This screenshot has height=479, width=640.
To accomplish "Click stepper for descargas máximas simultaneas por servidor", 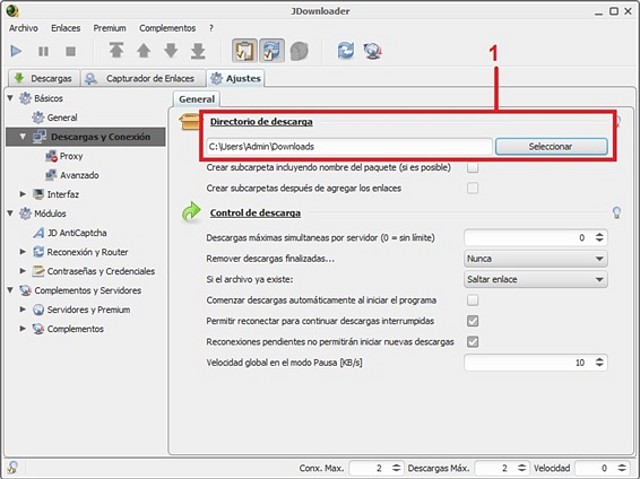I will 599,237.
